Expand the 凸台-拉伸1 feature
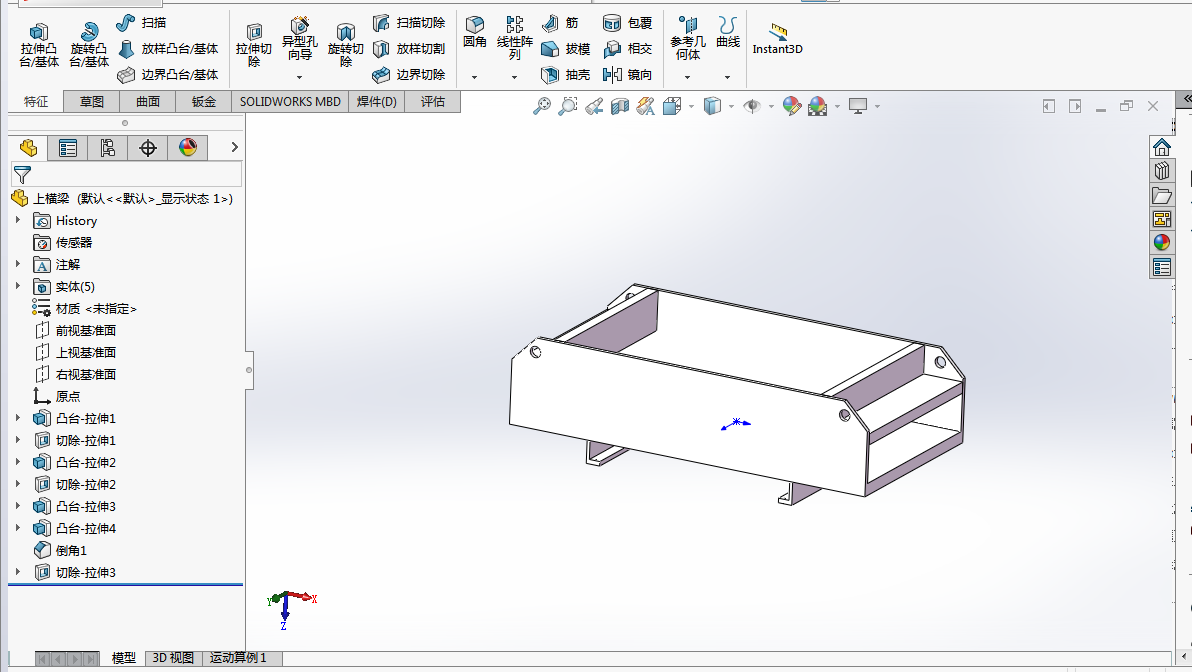Image resolution: width=1192 pixels, height=672 pixels. (x=18, y=417)
